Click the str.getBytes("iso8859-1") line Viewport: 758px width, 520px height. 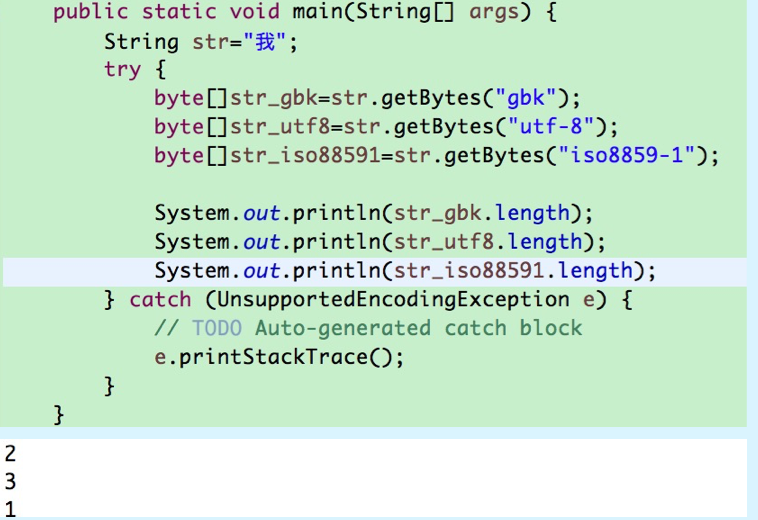point(437,156)
